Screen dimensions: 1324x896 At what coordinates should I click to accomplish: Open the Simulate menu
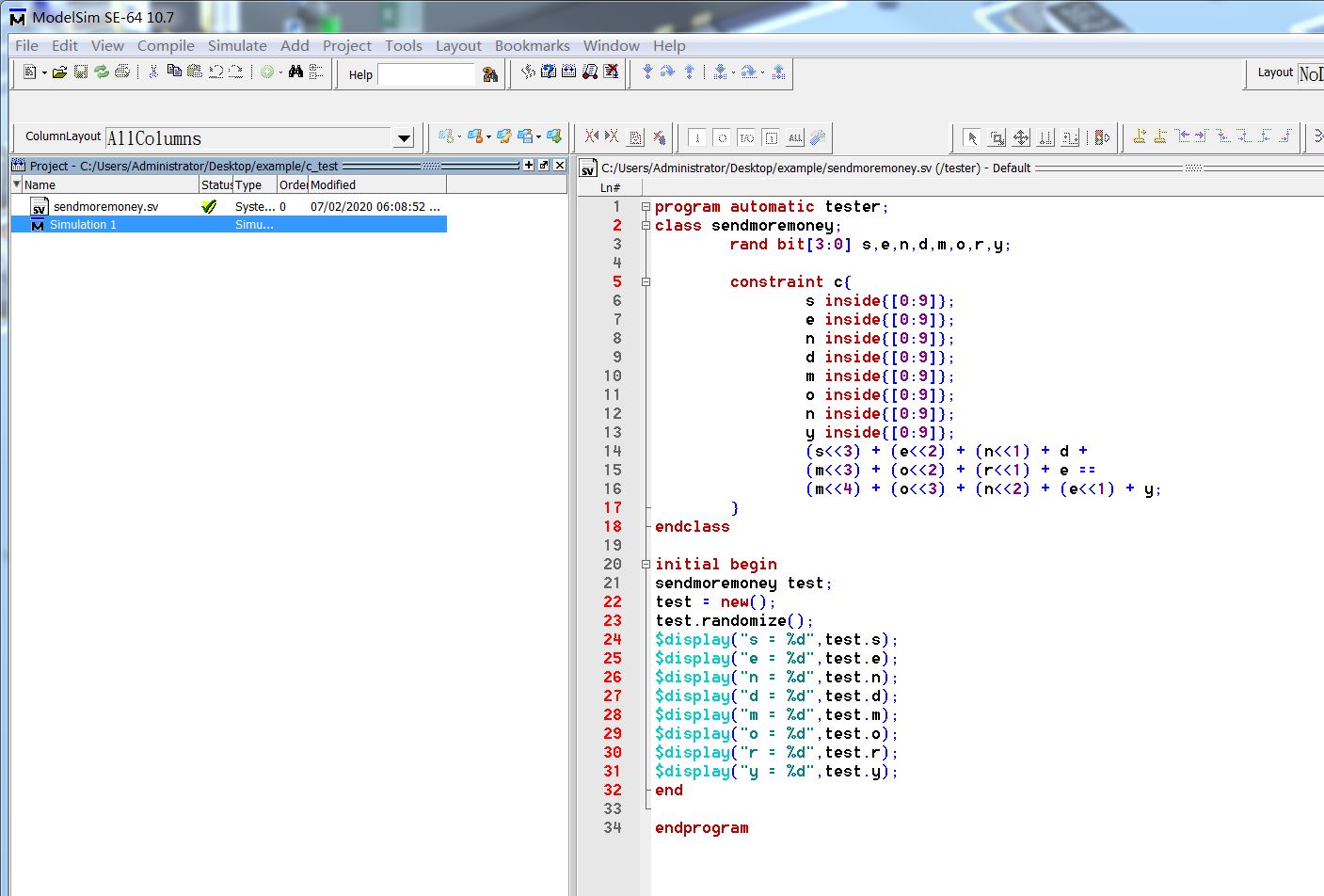[x=237, y=45]
